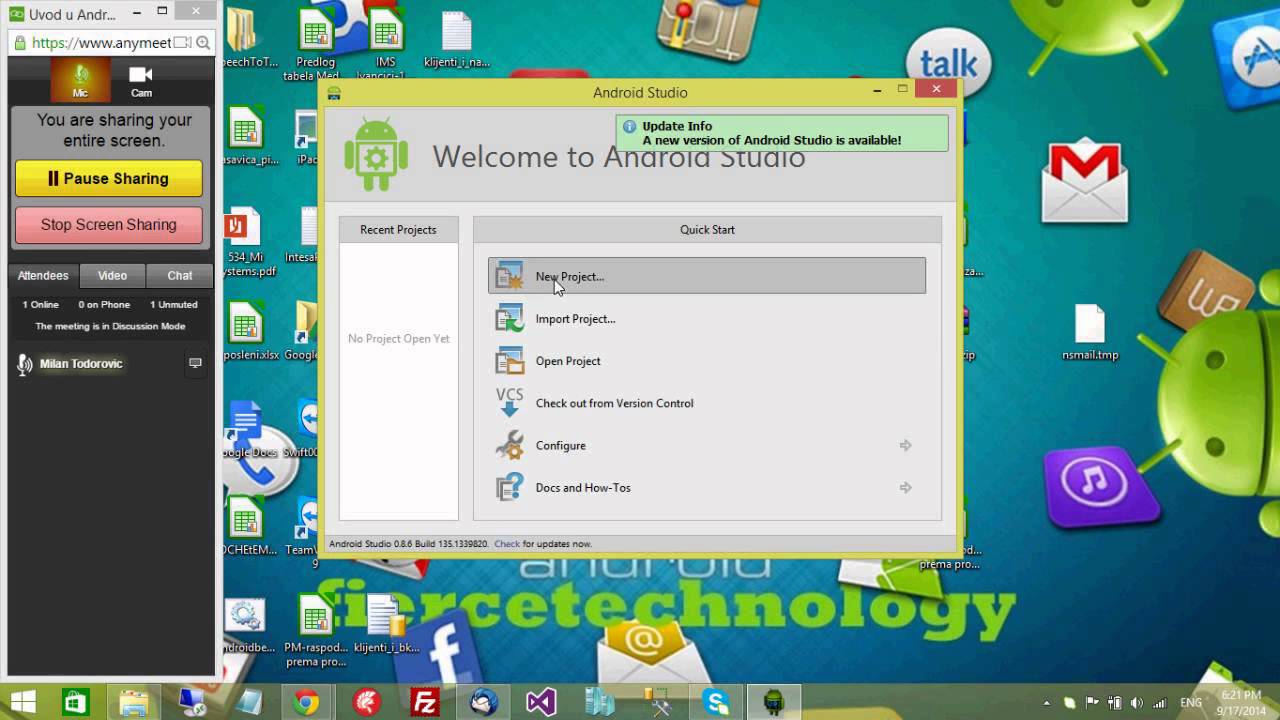1280x720 pixels.
Task: Select the nsmail.tmp desktop file
Action: (1090, 332)
